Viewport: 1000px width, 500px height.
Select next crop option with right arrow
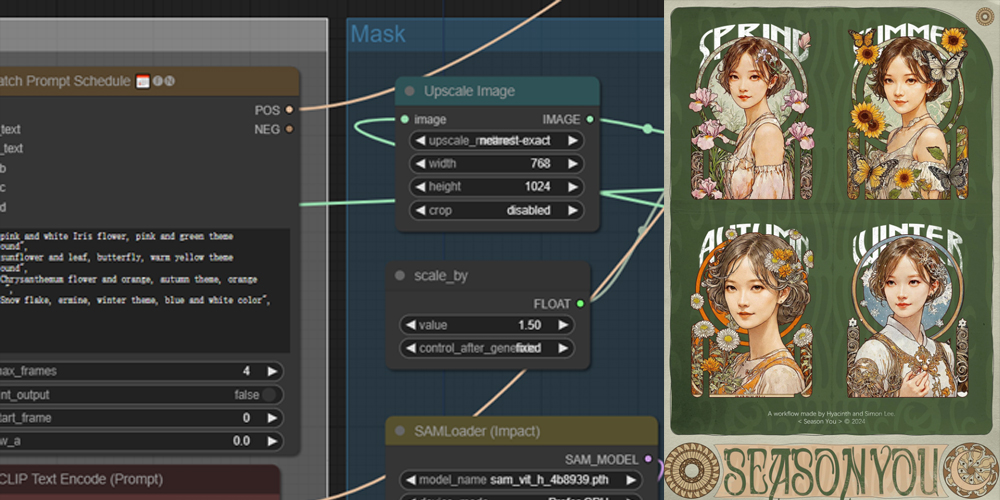pyautogui.click(x=573, y=210)
